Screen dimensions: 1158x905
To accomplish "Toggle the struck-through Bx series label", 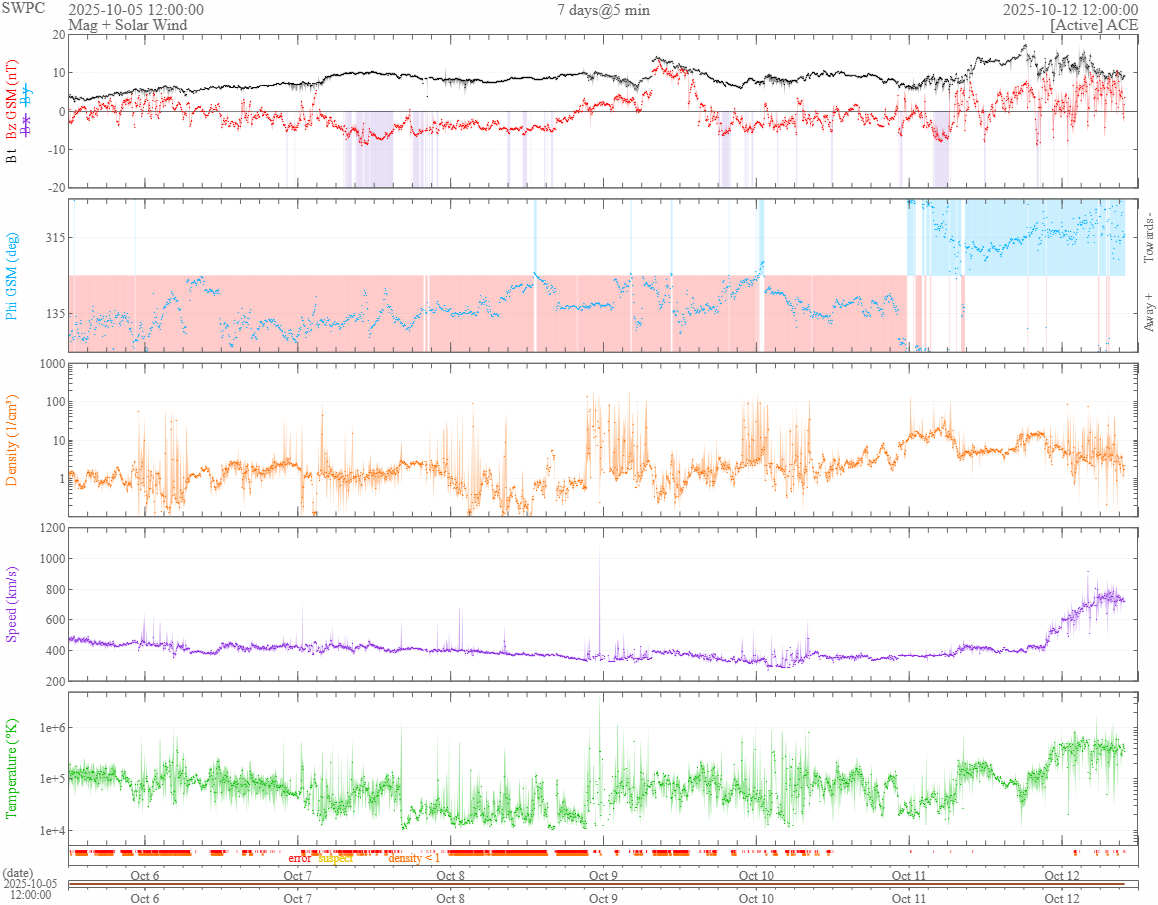I will tap(27, 124).
